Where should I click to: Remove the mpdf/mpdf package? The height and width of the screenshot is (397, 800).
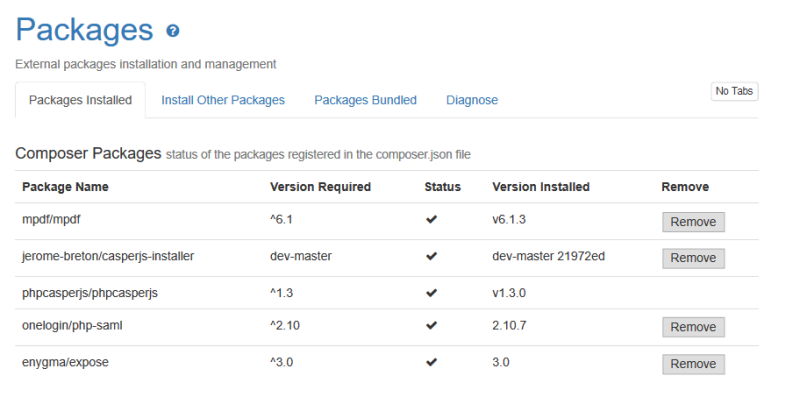693,222
